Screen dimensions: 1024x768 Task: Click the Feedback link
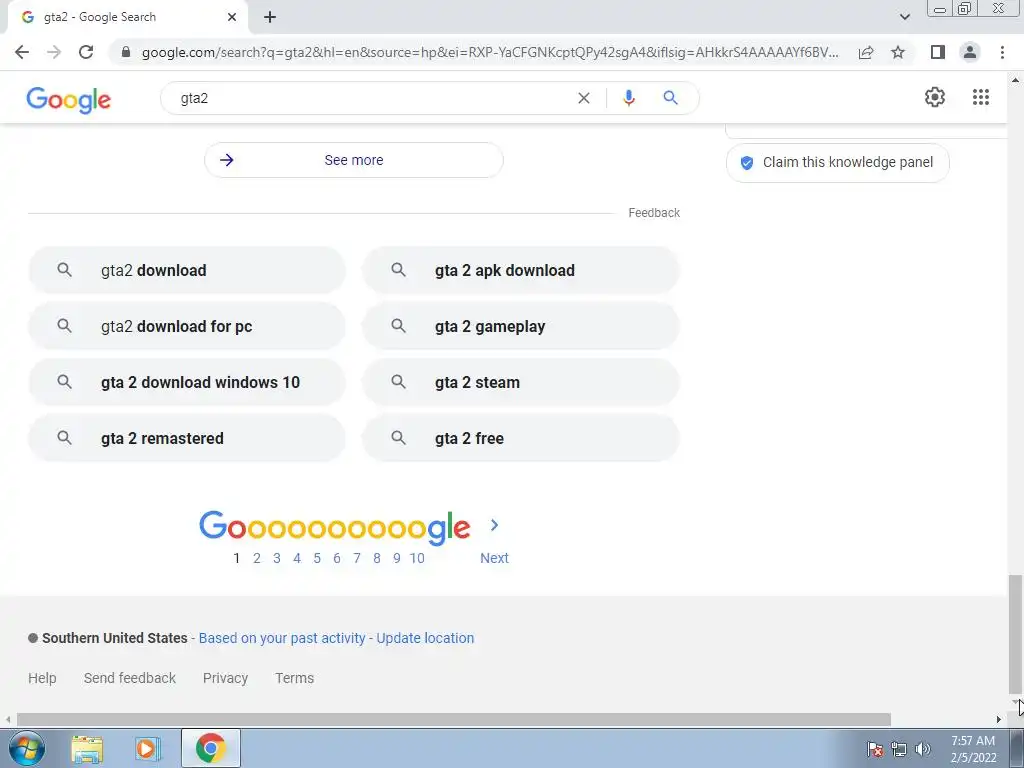(654, 213)
